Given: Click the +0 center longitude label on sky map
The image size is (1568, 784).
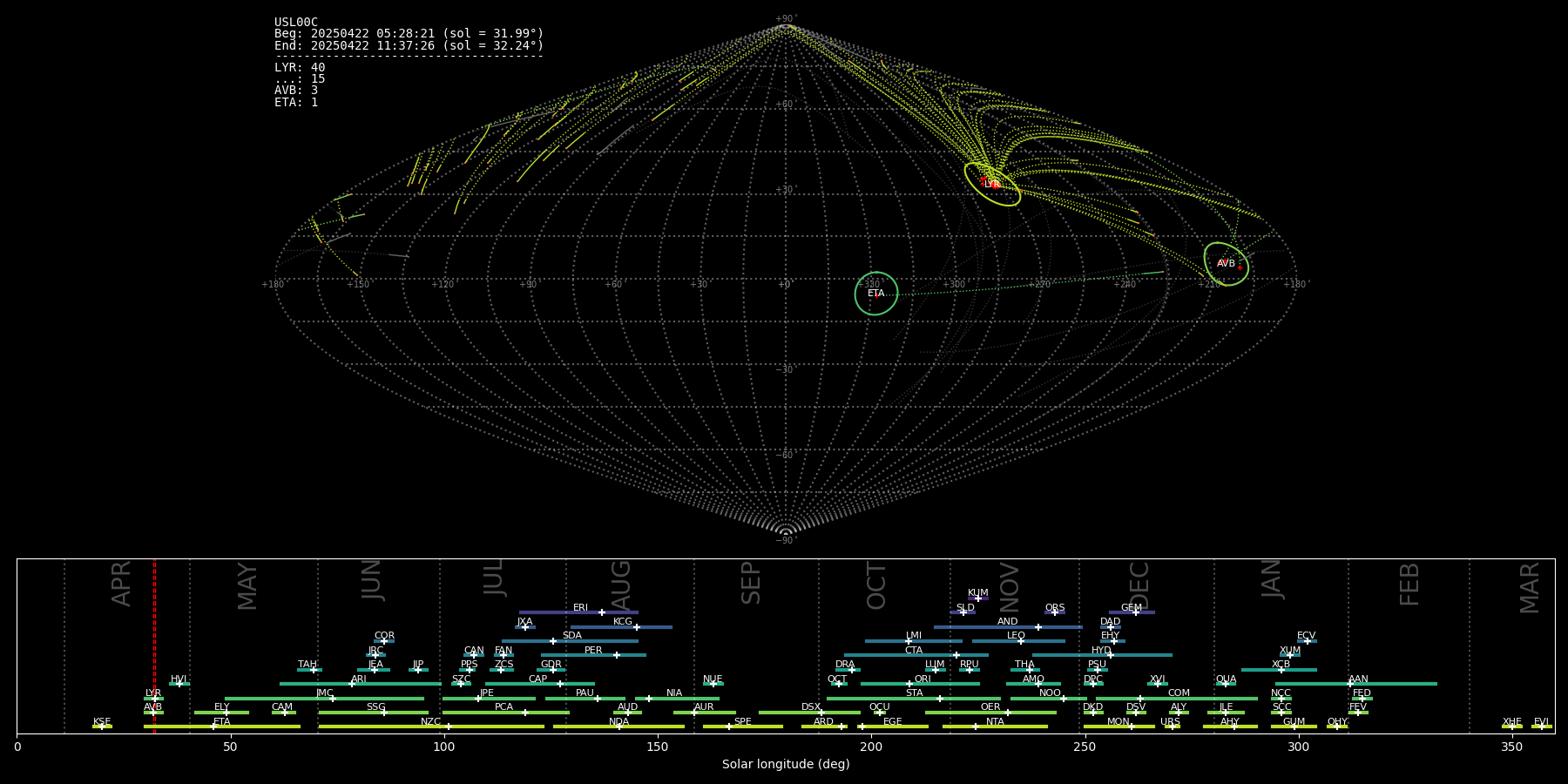Looking at the screenshot, I should tap(785, 285).
